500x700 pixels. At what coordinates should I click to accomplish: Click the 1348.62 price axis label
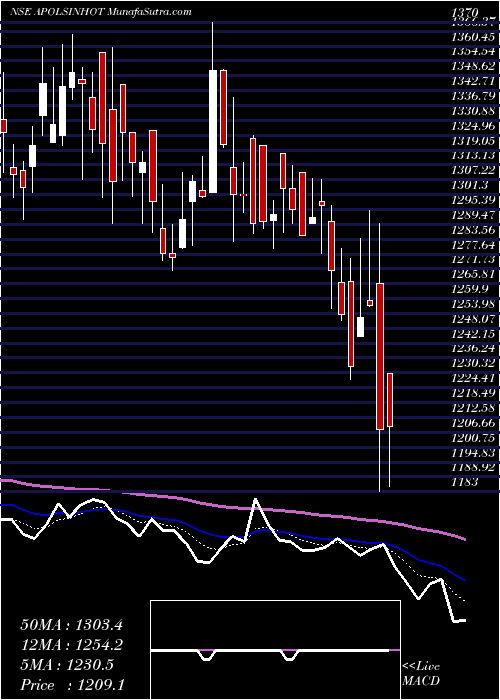tap(474, 66)
